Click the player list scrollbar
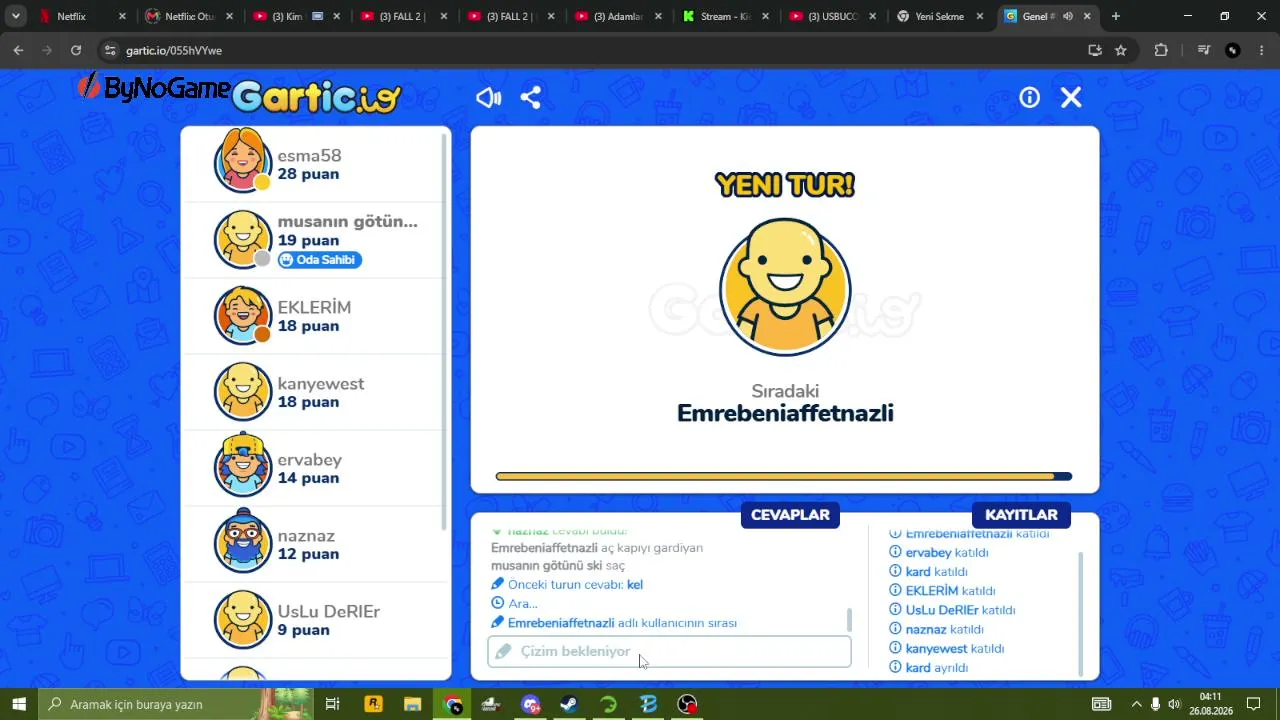This screenshot has height=720, width=1280. point(444,333)
